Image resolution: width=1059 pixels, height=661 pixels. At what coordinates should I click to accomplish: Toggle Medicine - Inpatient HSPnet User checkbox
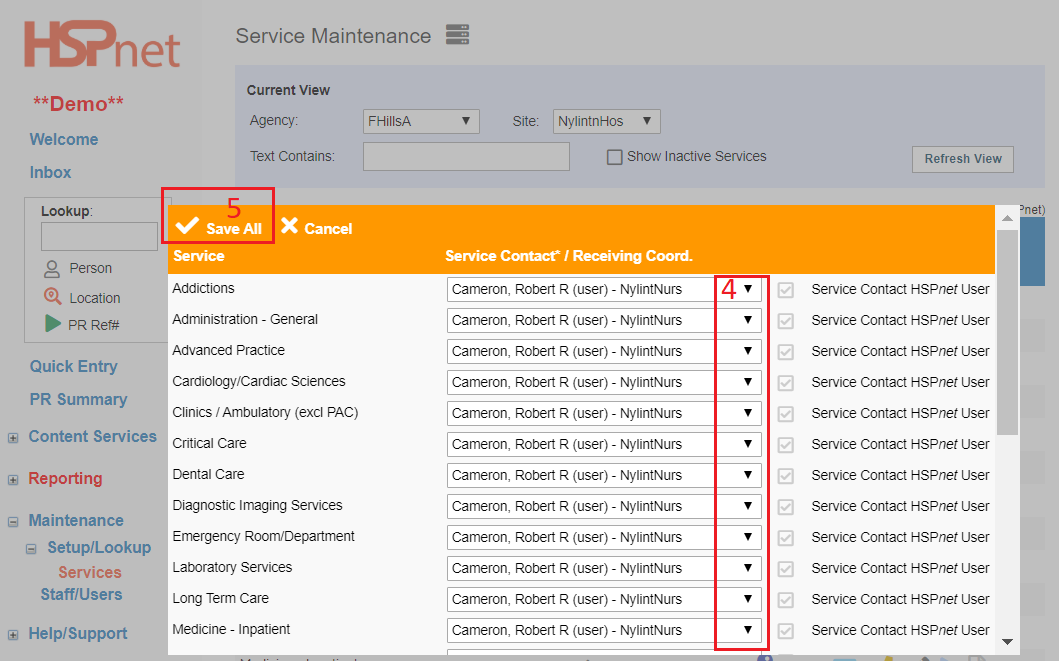click(x=785, y=632)
